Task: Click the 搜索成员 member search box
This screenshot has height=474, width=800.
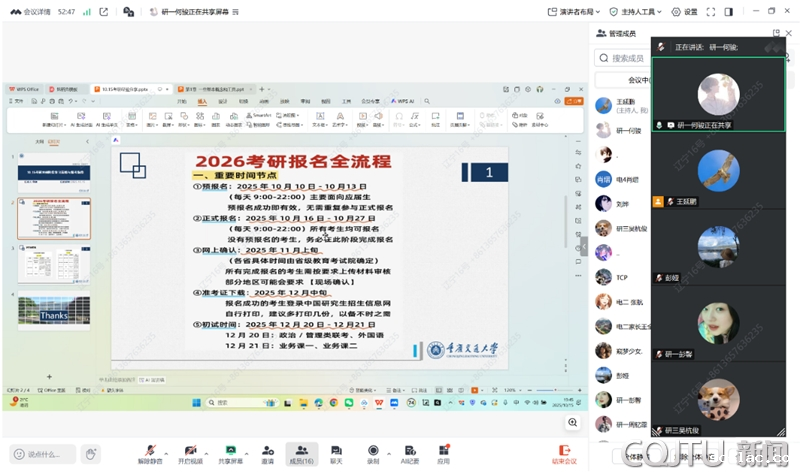Action: (628, 58)
